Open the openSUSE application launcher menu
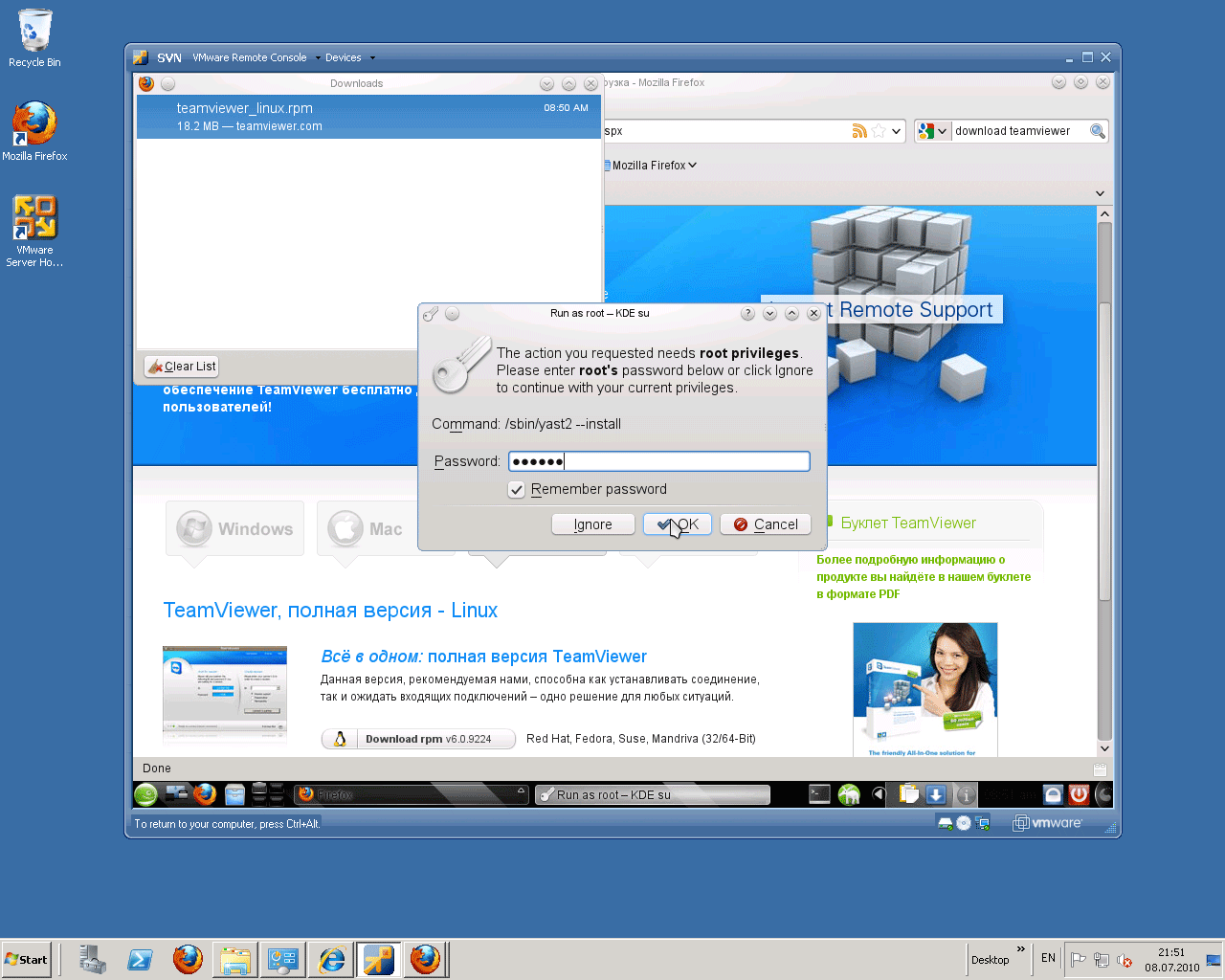Image resolution: width=1225 pixels, height=980 pixels. 146,794
